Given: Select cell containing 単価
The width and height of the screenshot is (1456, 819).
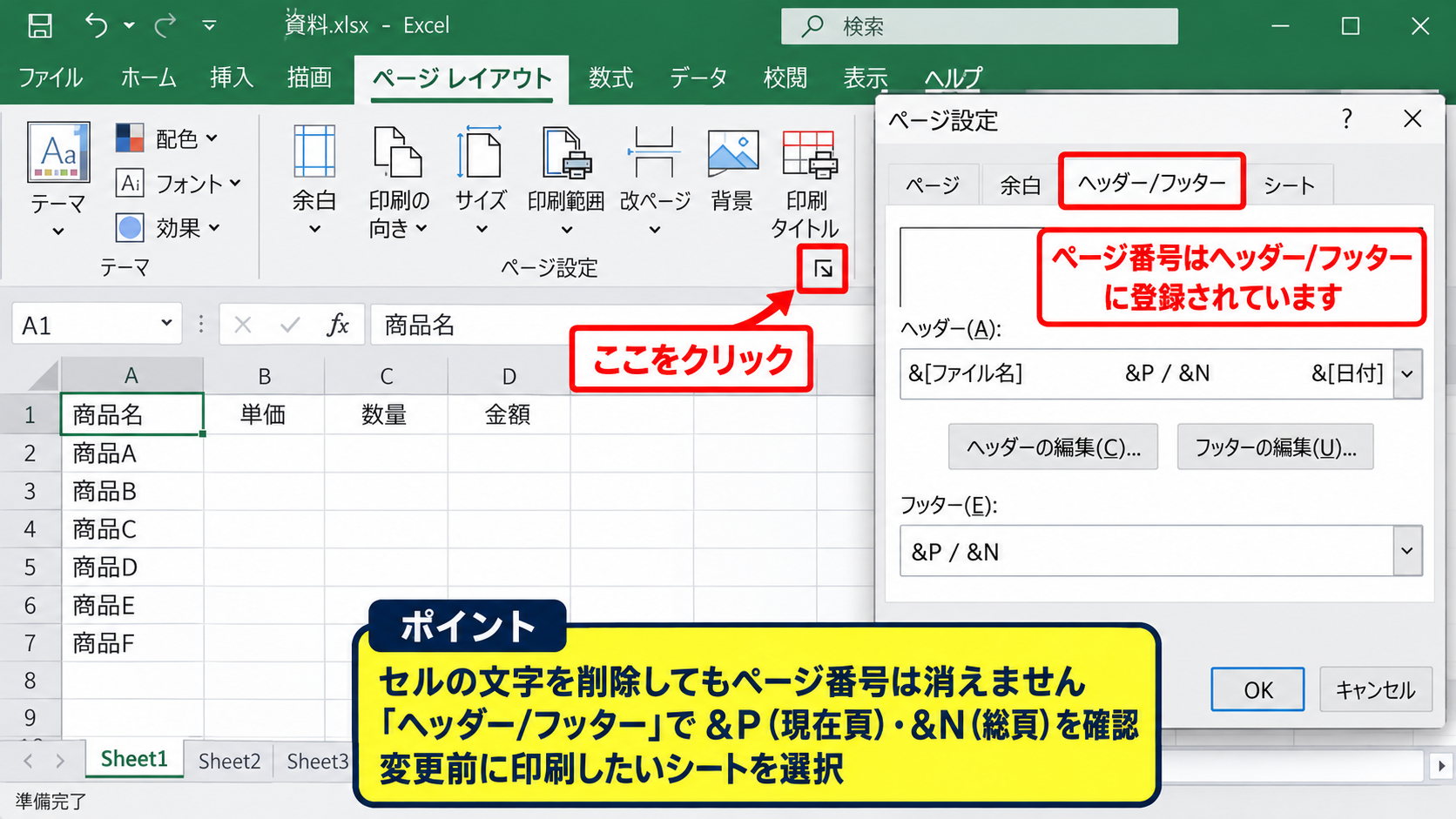Looking at the screenshot, I should point(264,414).
